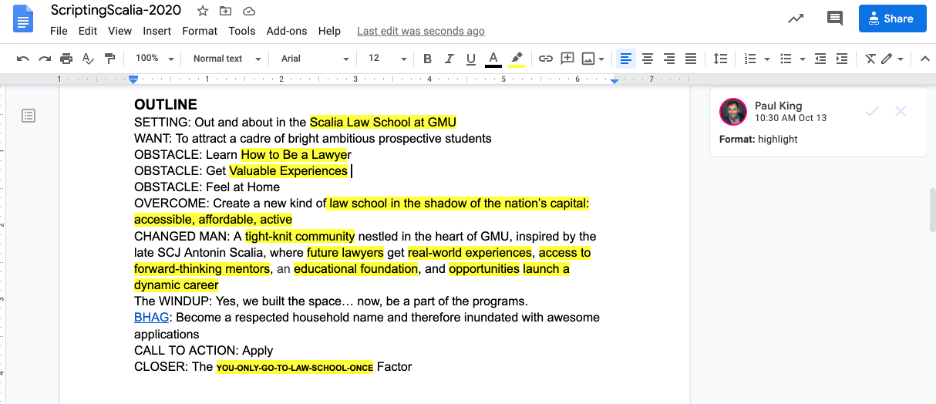The height and width of the screenshot is (404, 936).
Task: Open numbered list options arrow
Action: pos(766,59)
